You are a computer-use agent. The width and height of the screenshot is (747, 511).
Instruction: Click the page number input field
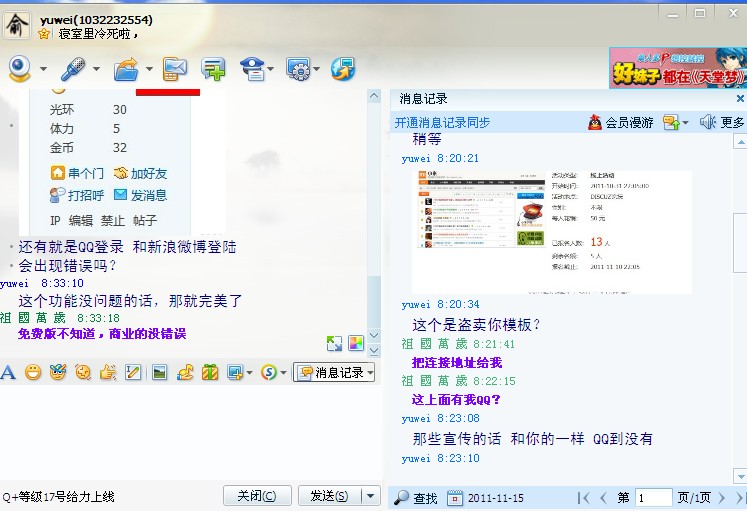[654, 498]
